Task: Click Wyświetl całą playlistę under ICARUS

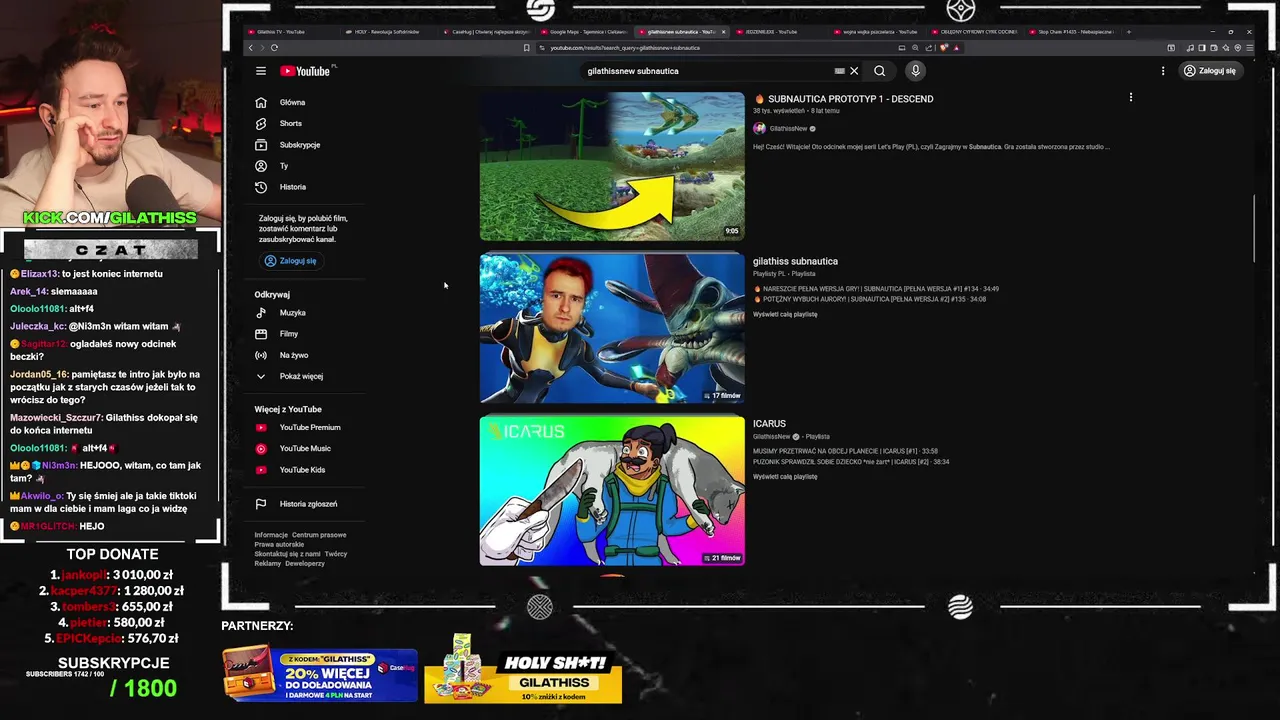Action: pyautogui.click(x=785, y=476)
